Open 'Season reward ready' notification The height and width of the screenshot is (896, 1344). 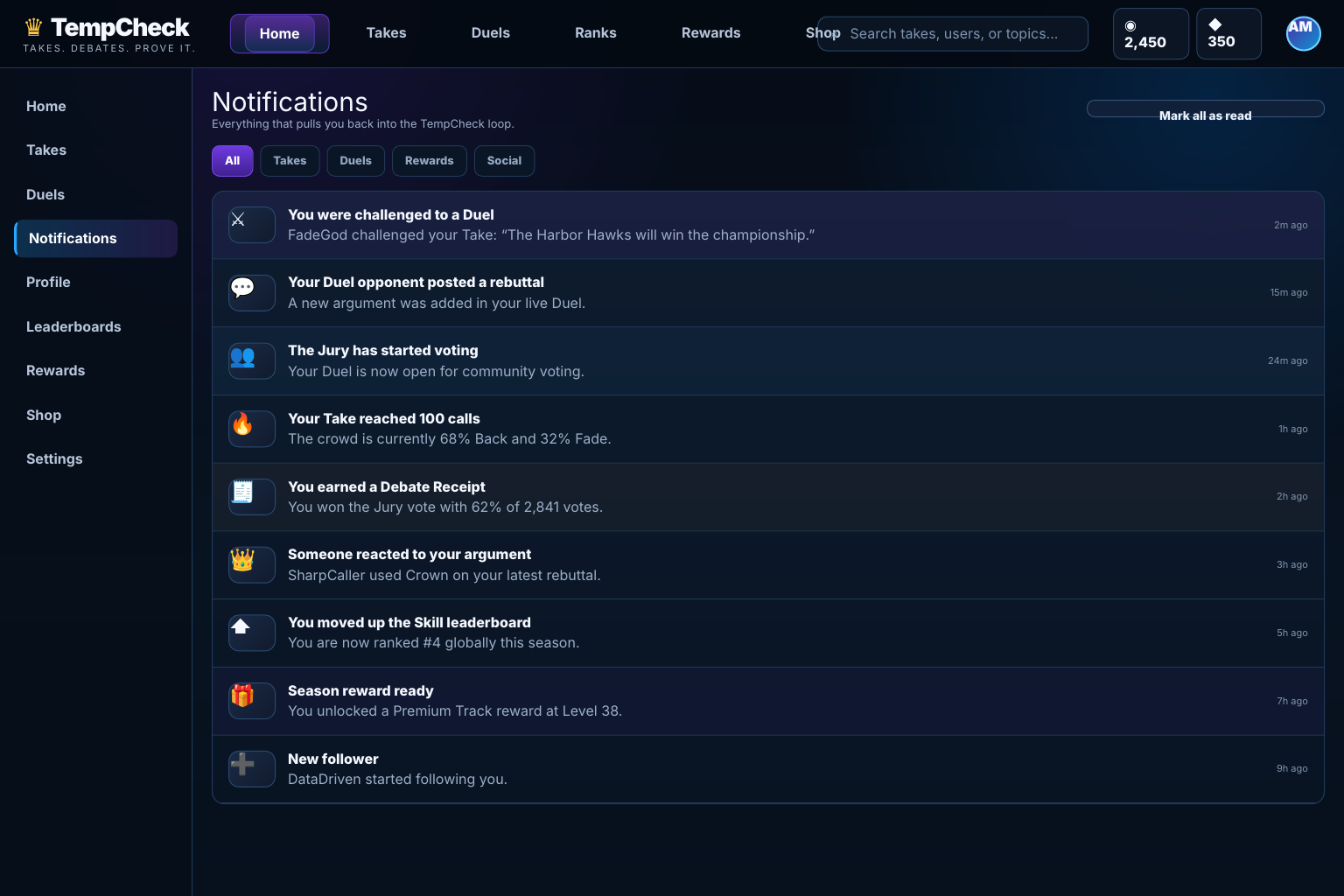pos(767,701)
